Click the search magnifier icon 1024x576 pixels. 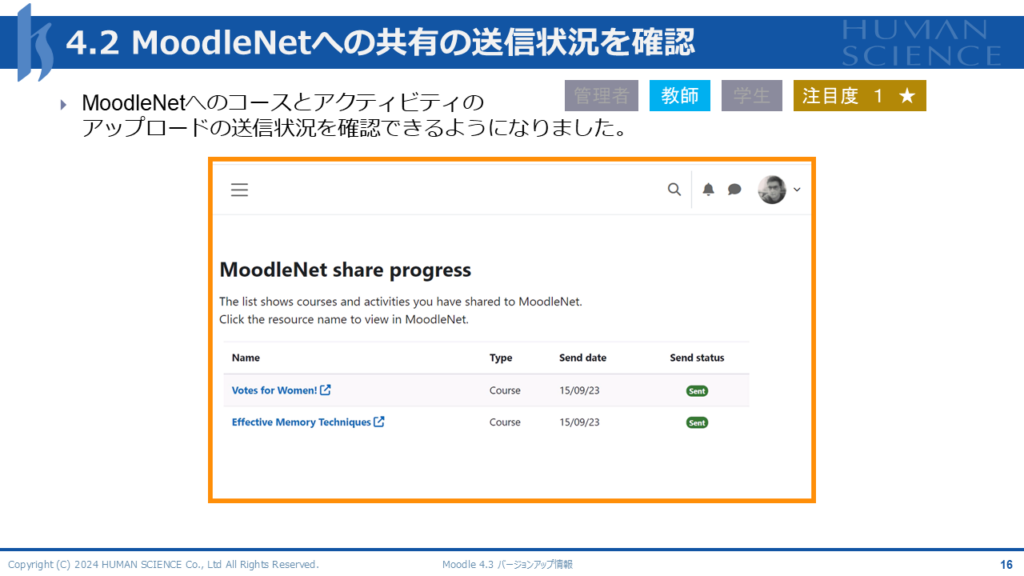pyautogui.click(x=674, y=189)
